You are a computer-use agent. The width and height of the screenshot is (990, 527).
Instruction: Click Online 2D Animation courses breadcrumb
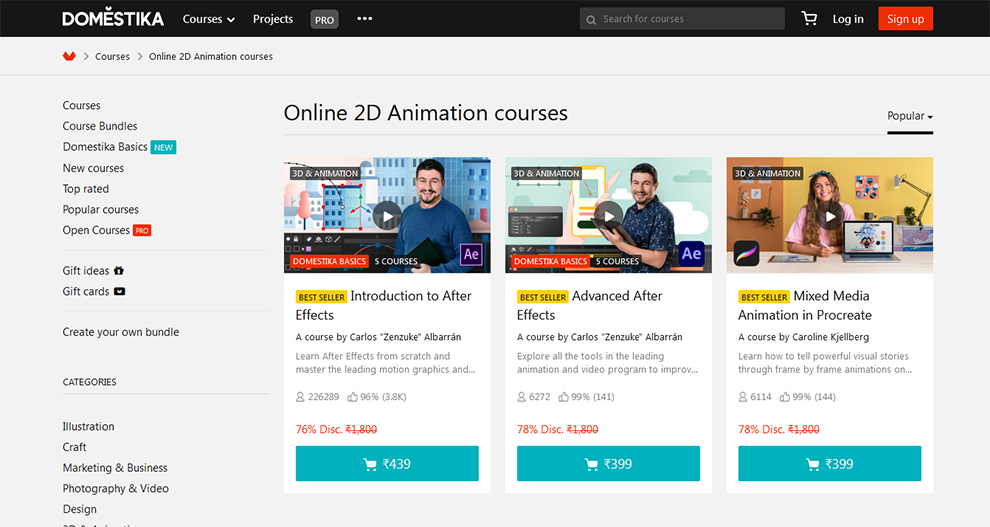(x=211, y=56)
